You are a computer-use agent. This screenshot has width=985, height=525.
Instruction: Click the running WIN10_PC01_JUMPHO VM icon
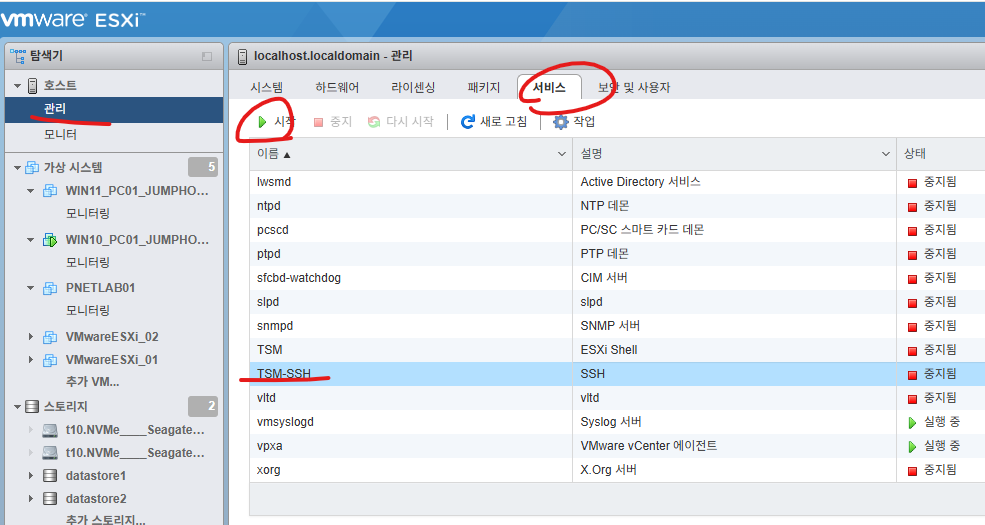tap(50, 240)
